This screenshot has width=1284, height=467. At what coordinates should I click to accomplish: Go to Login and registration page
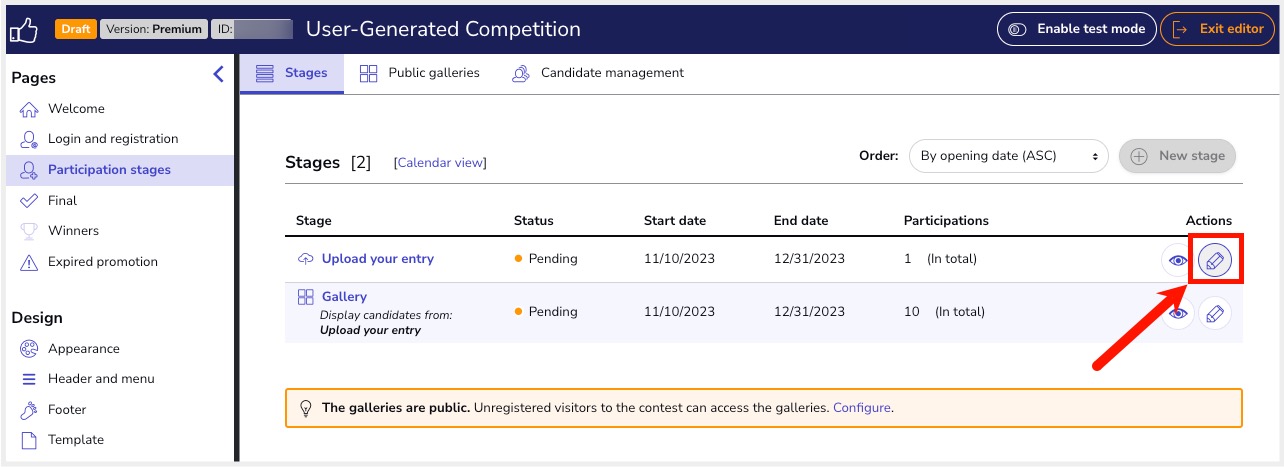click(x=112, y=139)
